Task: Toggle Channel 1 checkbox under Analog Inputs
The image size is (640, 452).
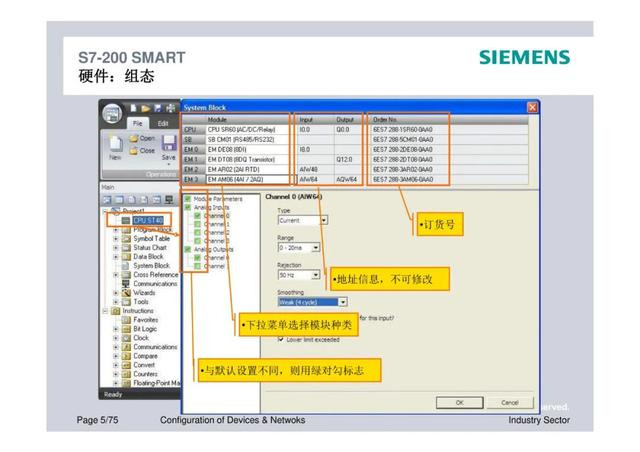Action: (198, 224)
